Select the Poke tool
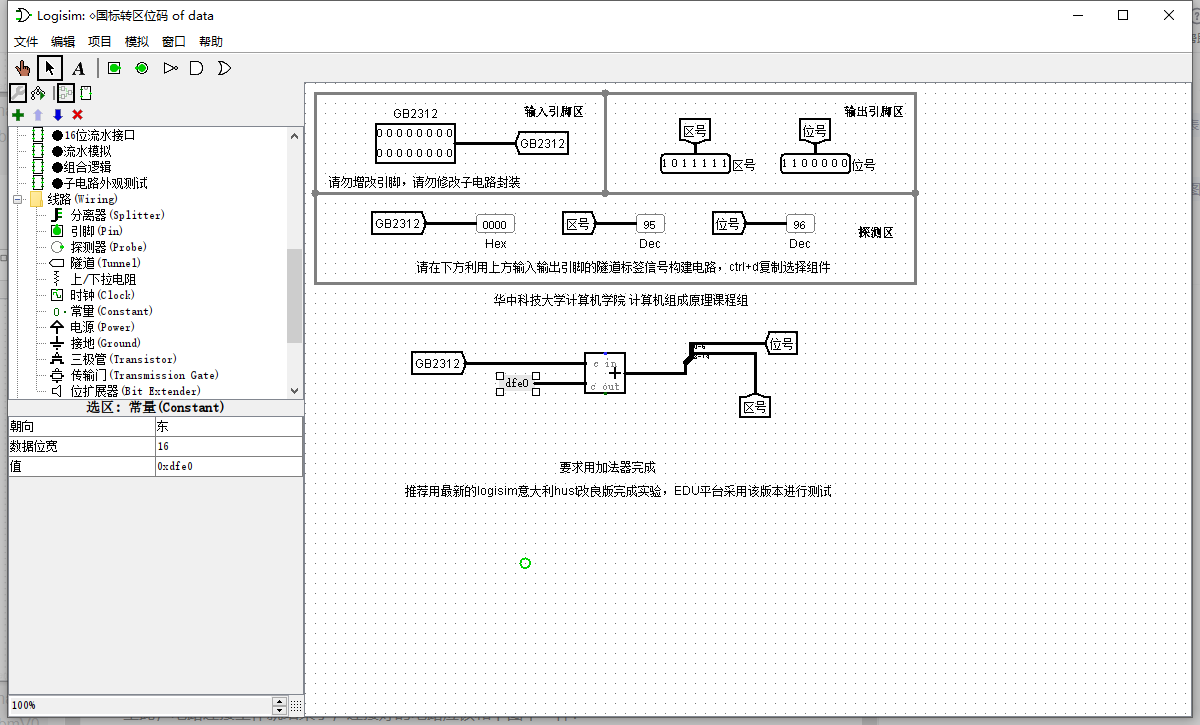Image resolution: width=1200 pixels, height=725 pixels. [22, 67]
